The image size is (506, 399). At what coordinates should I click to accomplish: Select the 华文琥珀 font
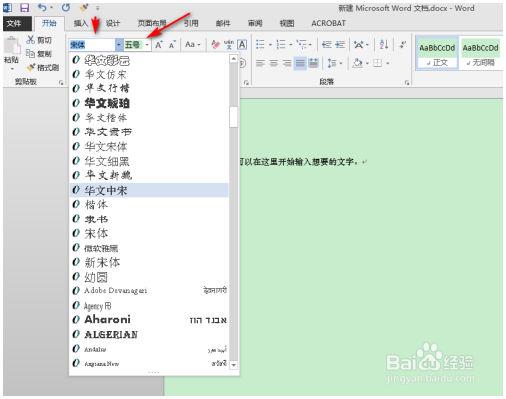click(149, 103)
